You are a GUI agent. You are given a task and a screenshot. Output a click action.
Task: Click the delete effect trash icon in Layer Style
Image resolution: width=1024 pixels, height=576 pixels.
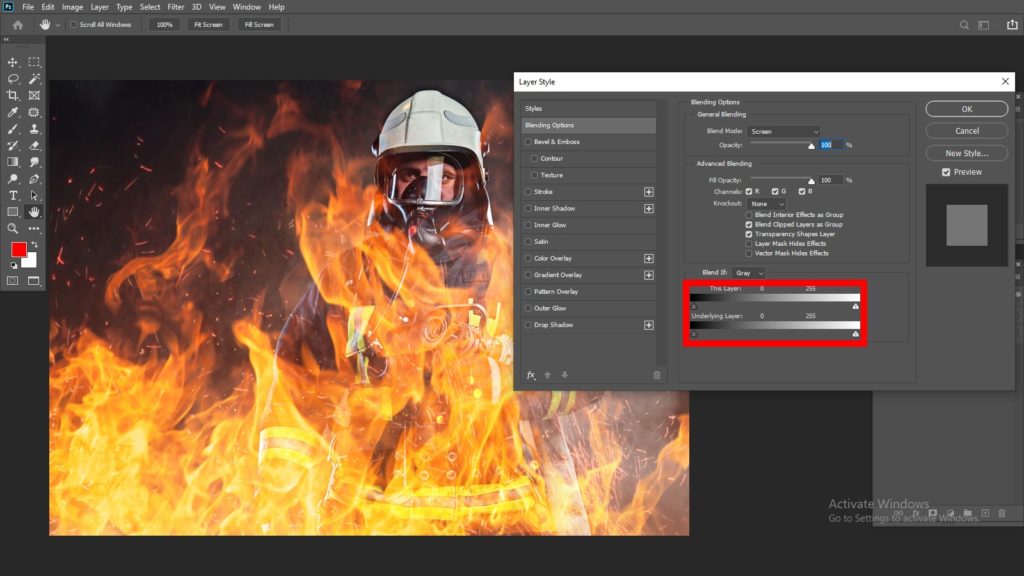point(656,375)
